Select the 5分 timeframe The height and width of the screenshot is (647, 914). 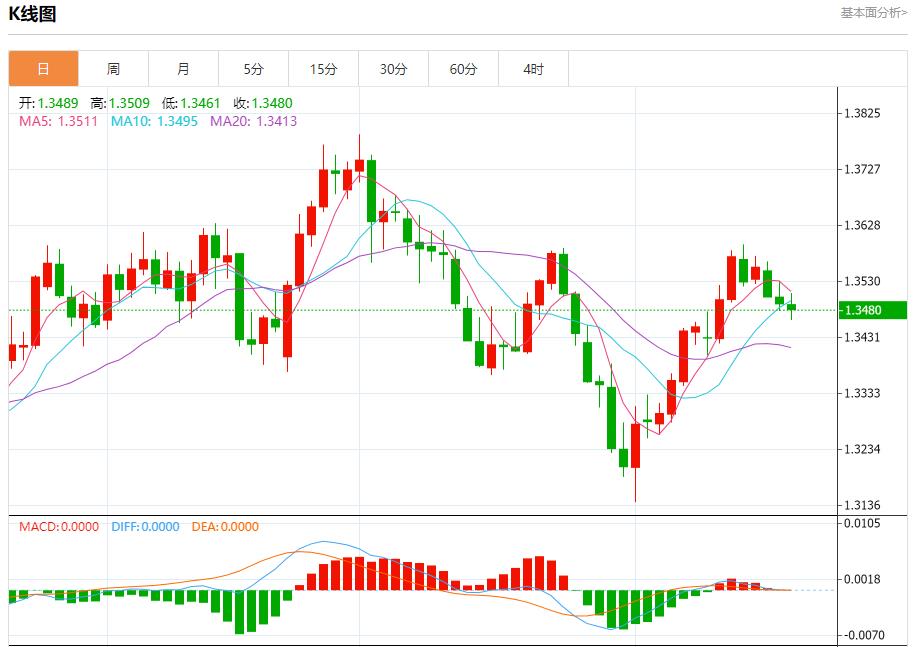[253, 68]
